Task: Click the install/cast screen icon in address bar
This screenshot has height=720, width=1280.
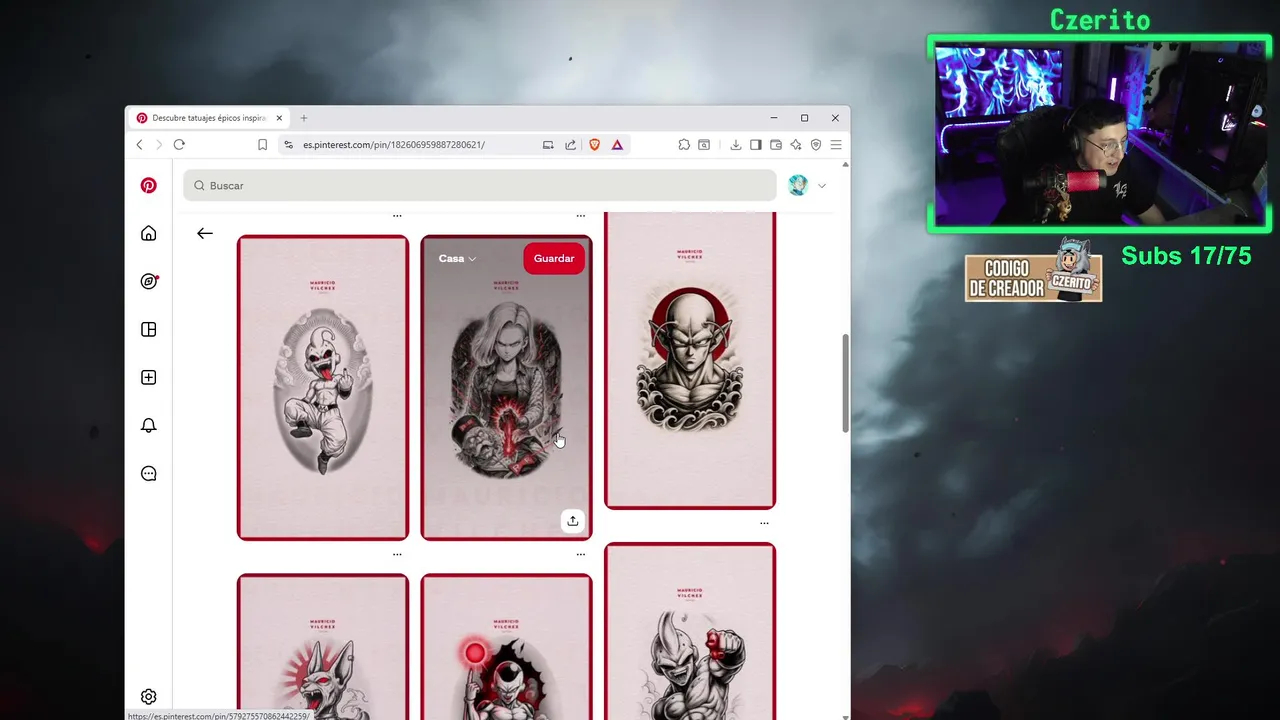Action: (x=548, y=144)
